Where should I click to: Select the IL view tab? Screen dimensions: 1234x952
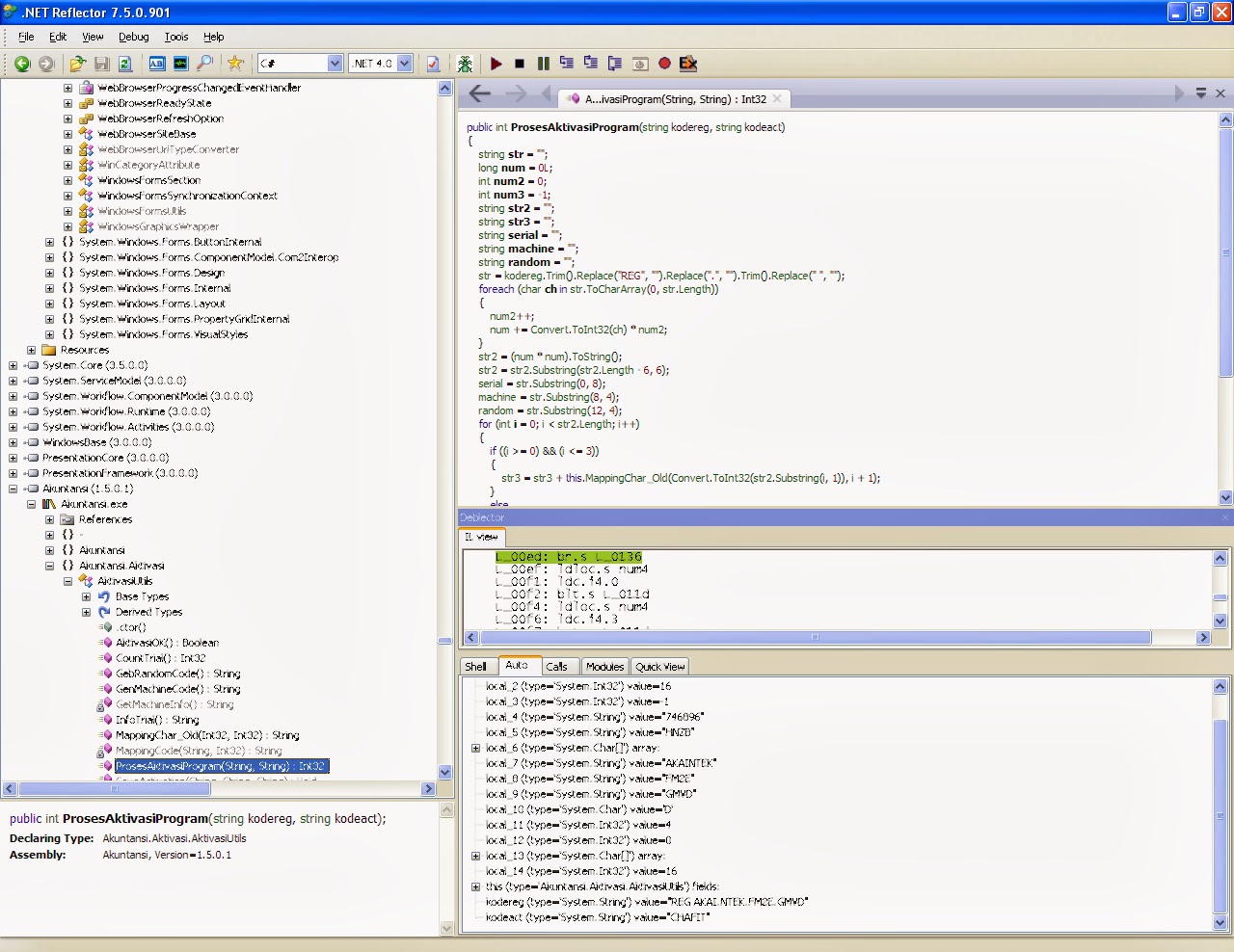tap(481, 538)
